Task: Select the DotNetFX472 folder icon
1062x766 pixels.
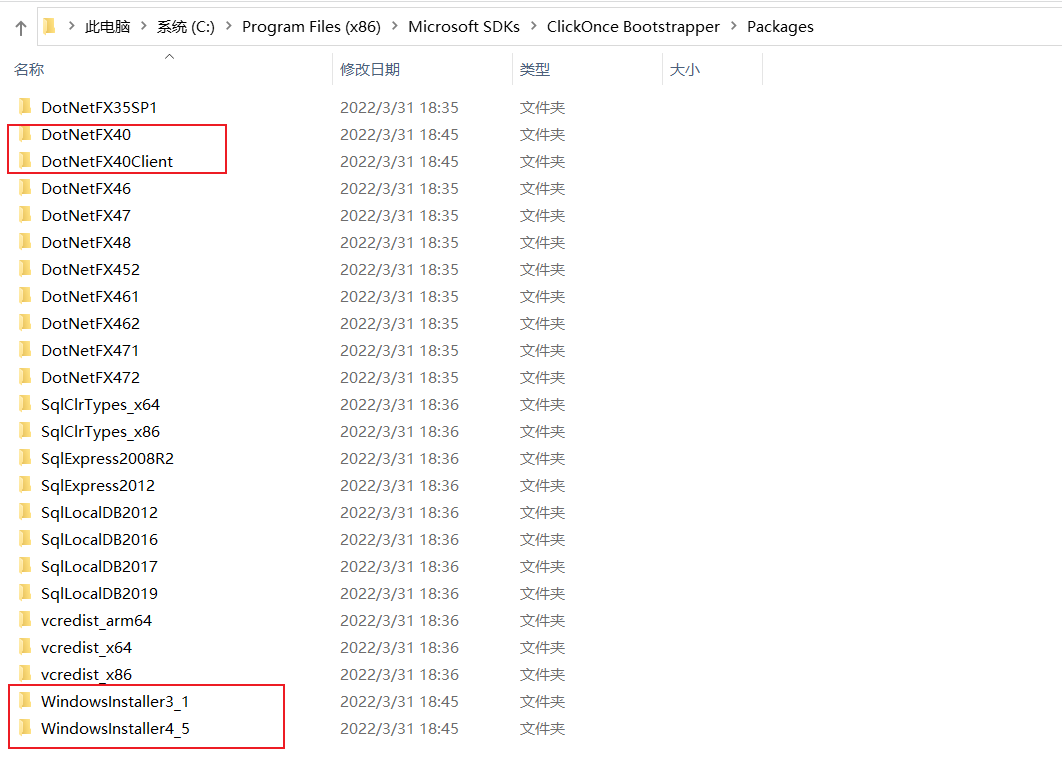Action: click(x=25, y=377)
